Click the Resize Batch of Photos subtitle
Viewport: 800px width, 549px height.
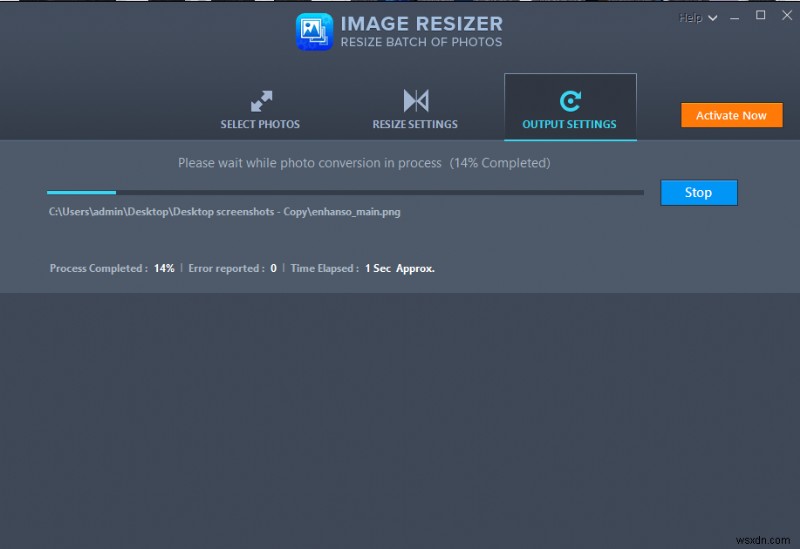(421, 42)
